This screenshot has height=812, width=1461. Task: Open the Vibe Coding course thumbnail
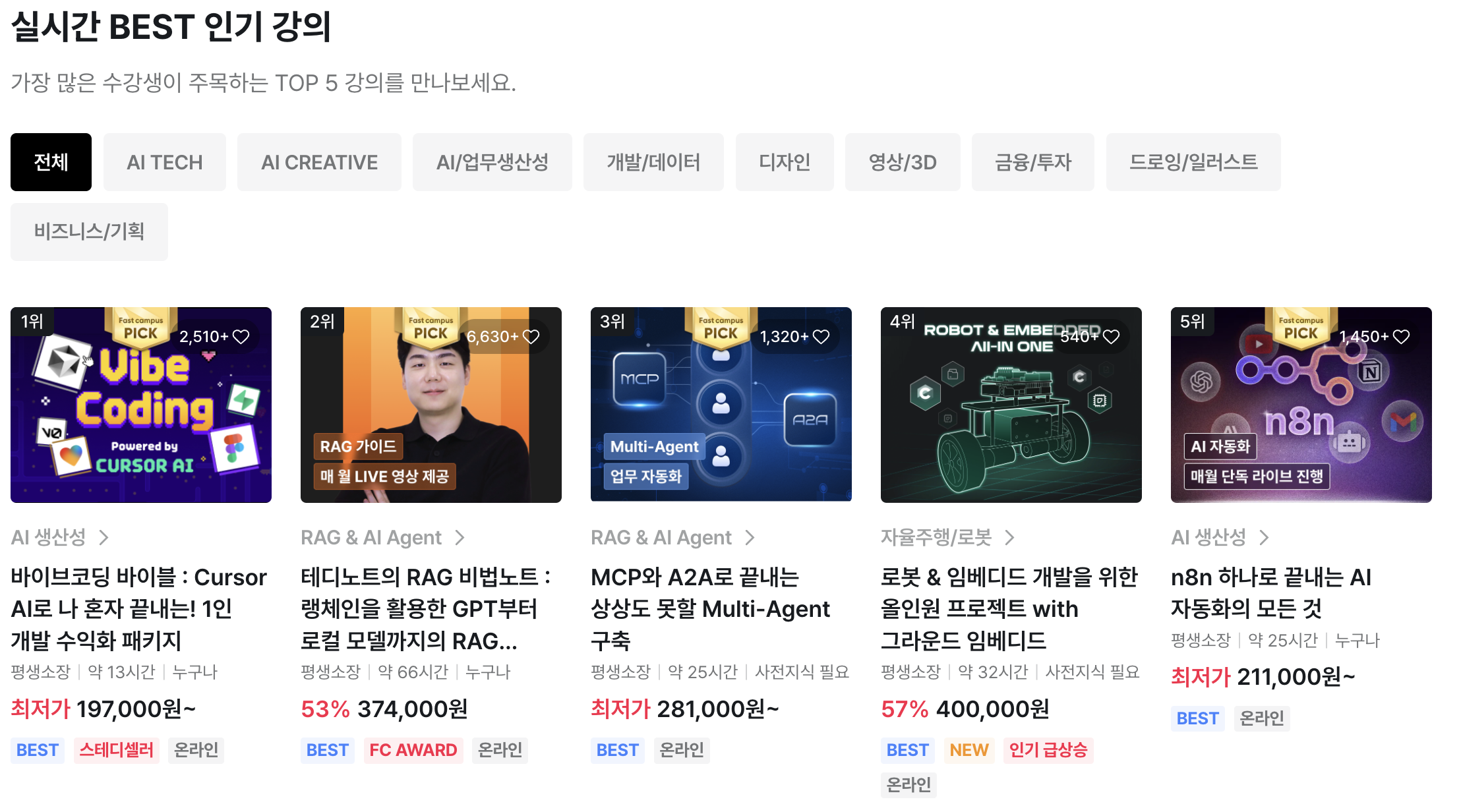click(x=141, y=405)
